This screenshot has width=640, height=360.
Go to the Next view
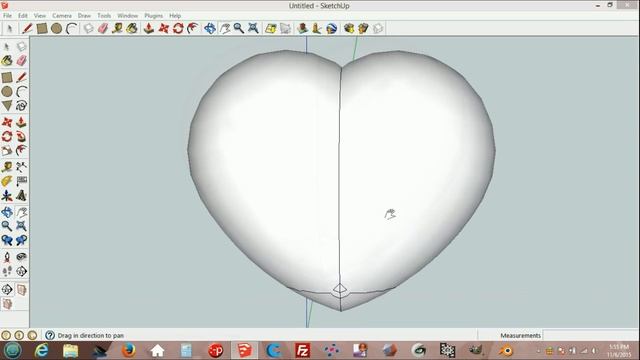coord(21,240)
